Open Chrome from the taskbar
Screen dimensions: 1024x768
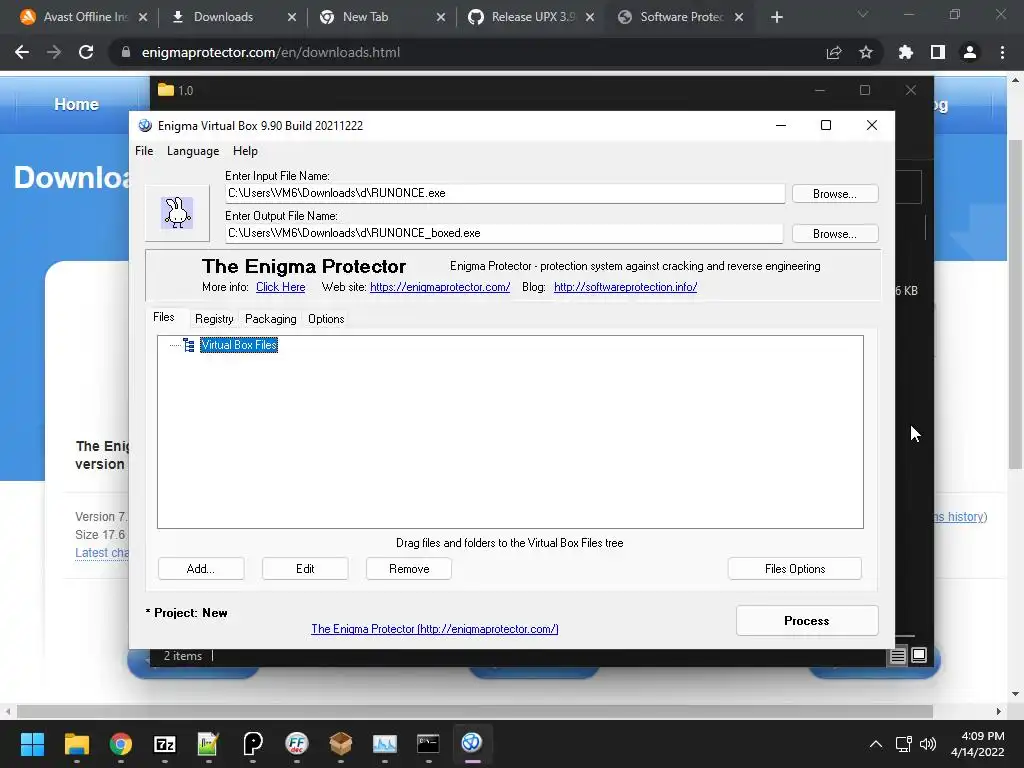(121, 744)
